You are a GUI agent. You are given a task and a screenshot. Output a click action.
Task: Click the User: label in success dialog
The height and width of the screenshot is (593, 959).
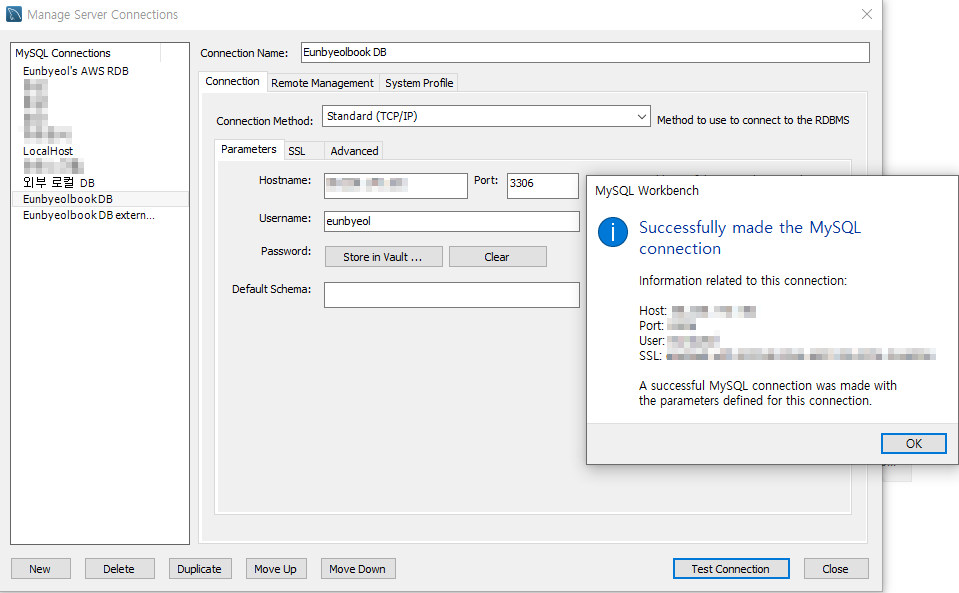(652, 341)
